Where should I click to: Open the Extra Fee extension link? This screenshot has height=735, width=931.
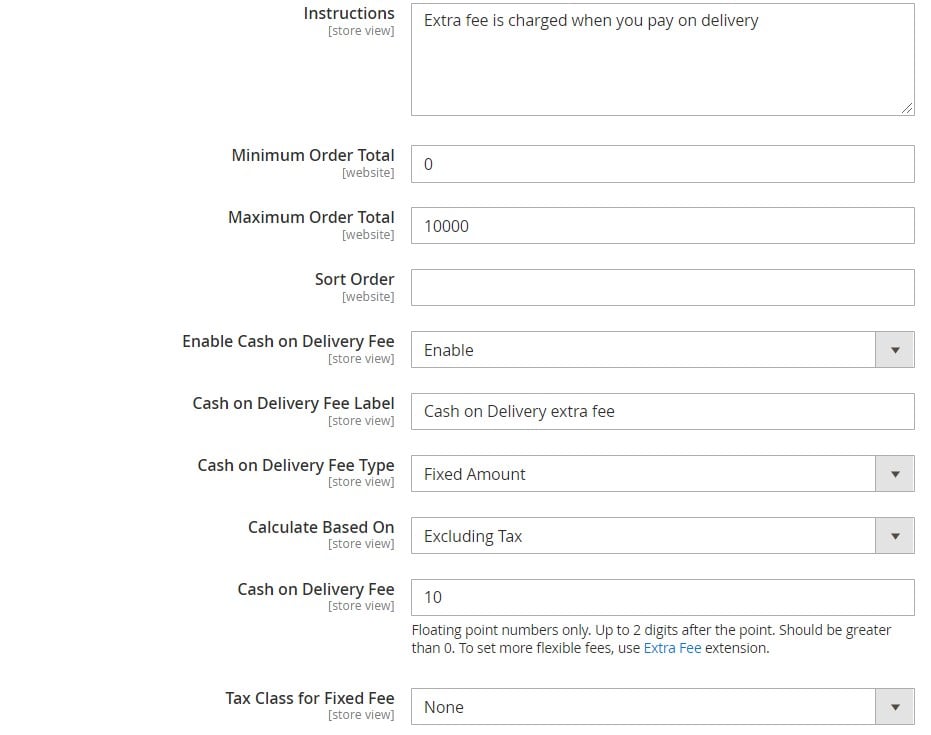pyautogui.click(x=672, y=648)
